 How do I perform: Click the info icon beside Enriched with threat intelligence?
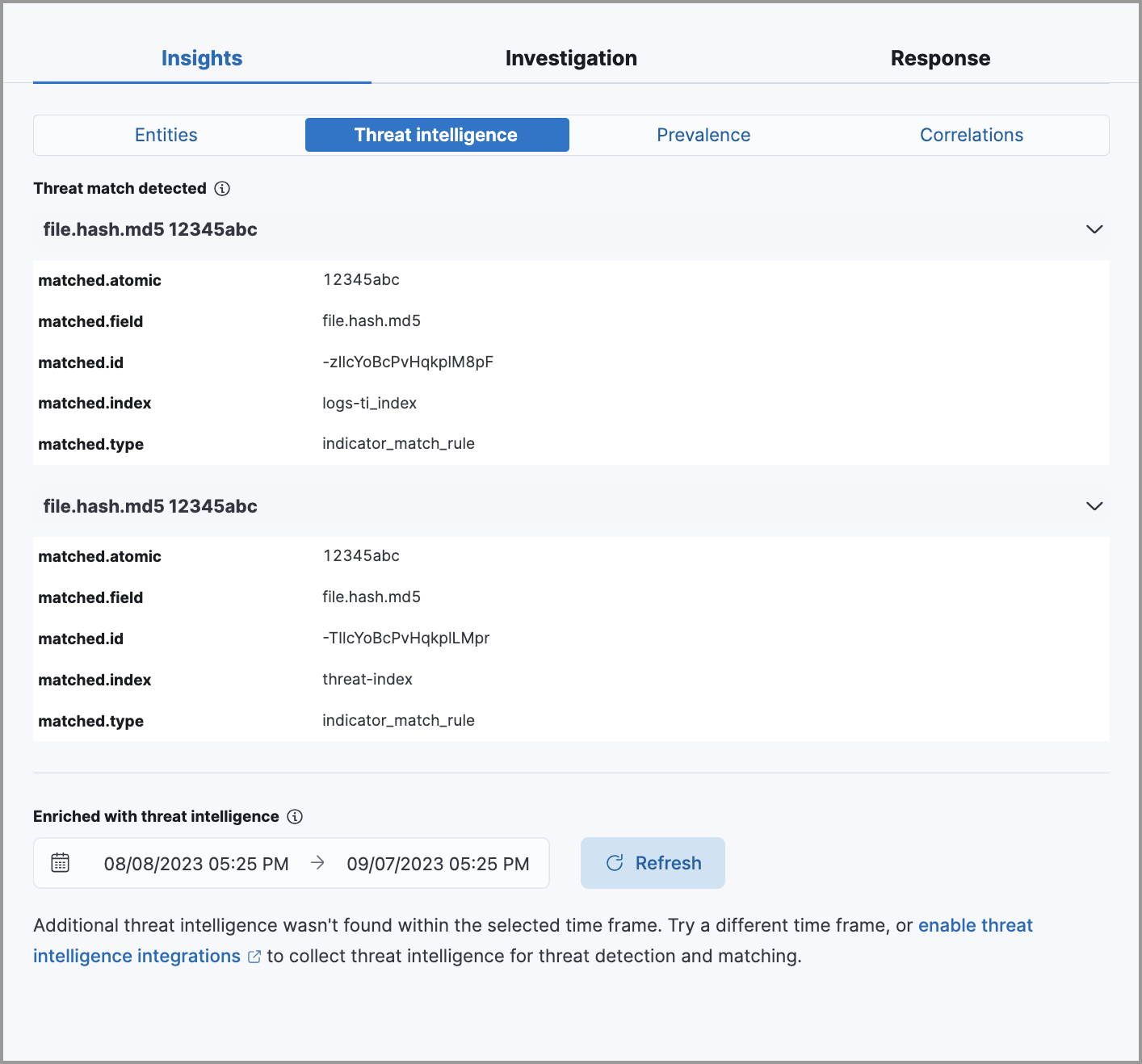click(295, 816)
